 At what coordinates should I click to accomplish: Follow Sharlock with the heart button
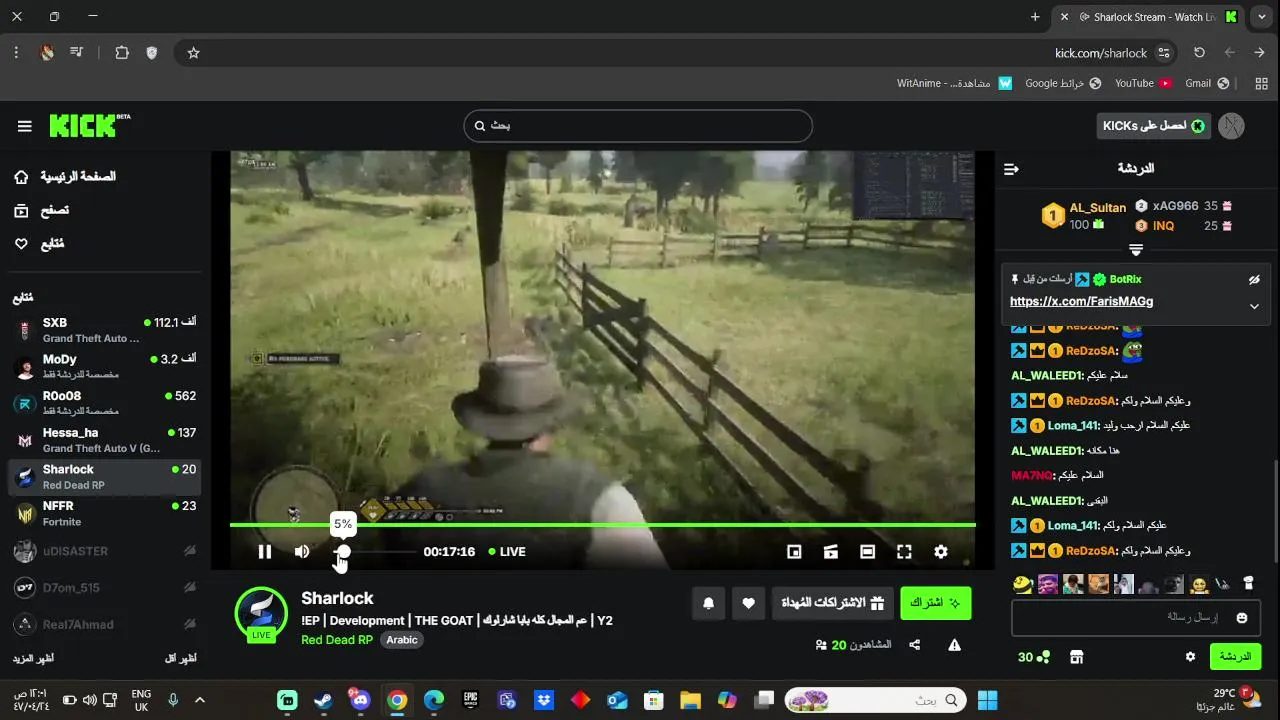tap(748, 603)
